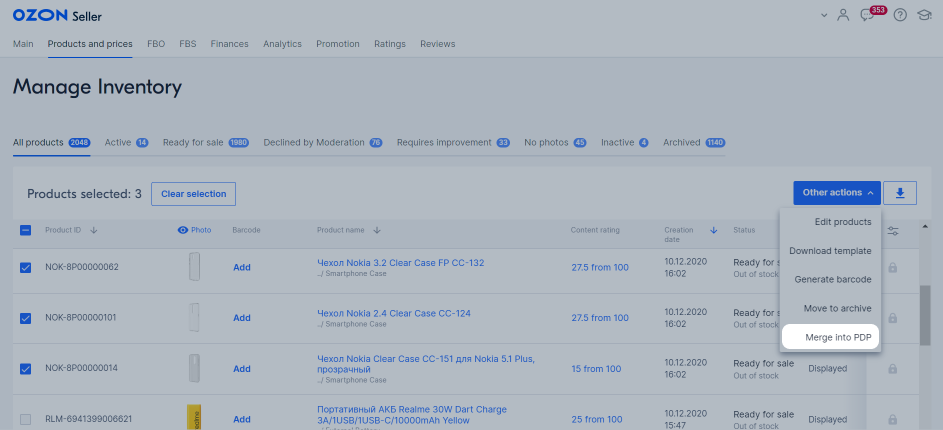Add barcode for RLM-6941399006621

[x=242, y=419]
